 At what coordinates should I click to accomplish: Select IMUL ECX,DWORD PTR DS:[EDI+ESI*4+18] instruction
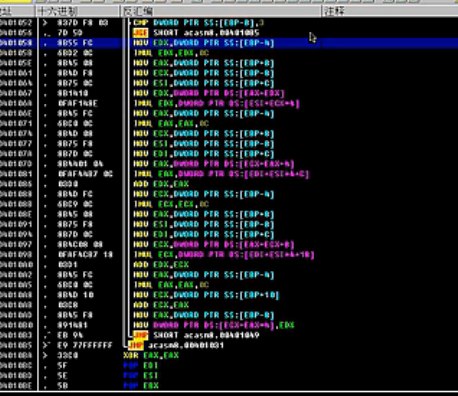224,255
